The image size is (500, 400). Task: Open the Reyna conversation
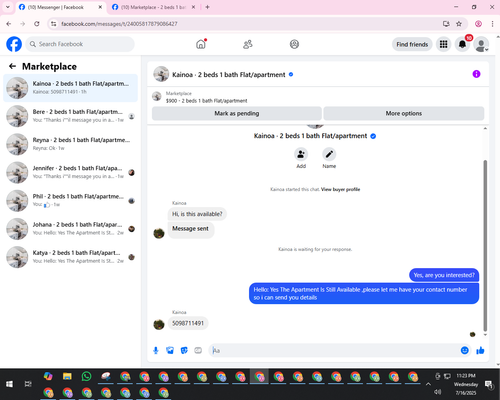pos(70,144)
